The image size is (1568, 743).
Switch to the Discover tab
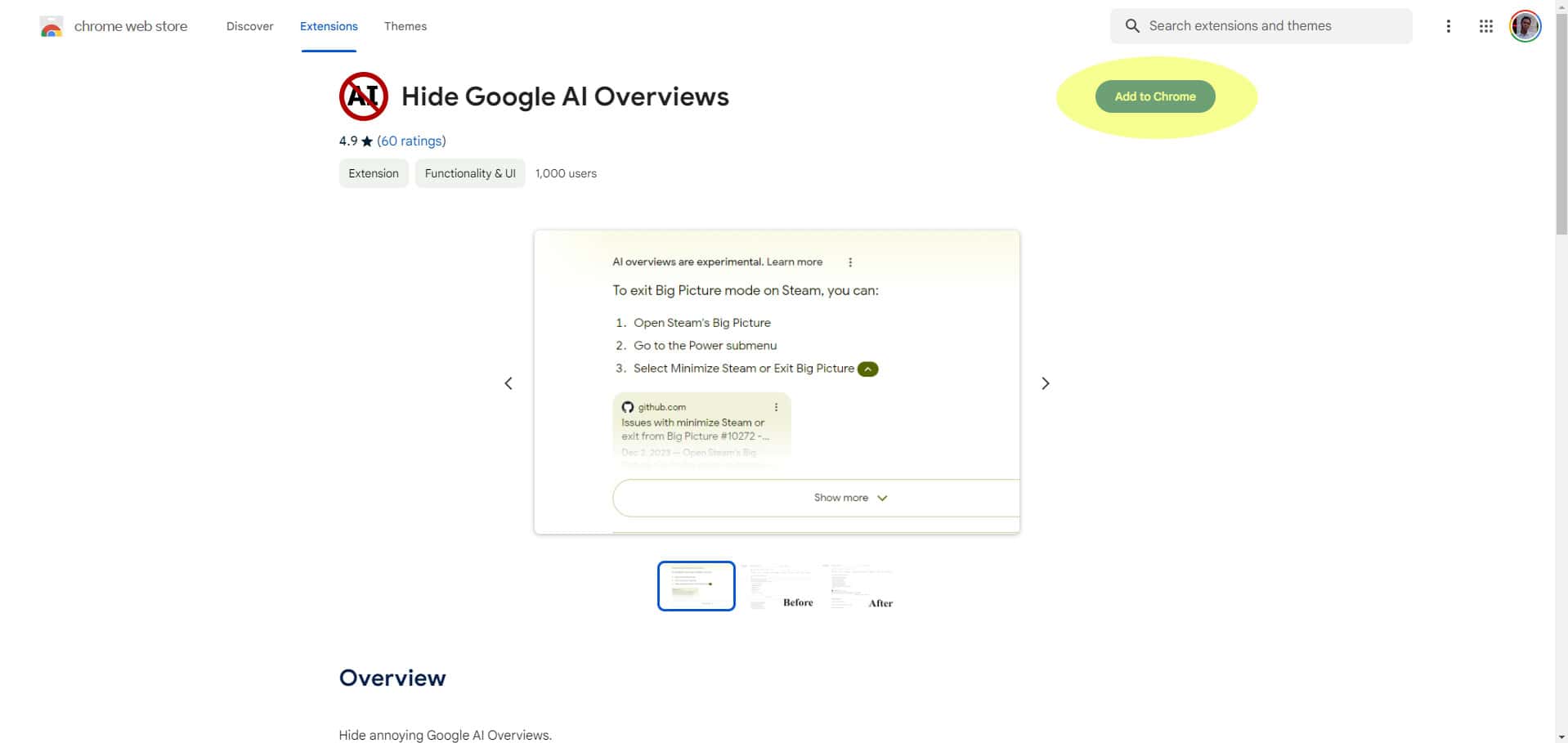point(249,26)
